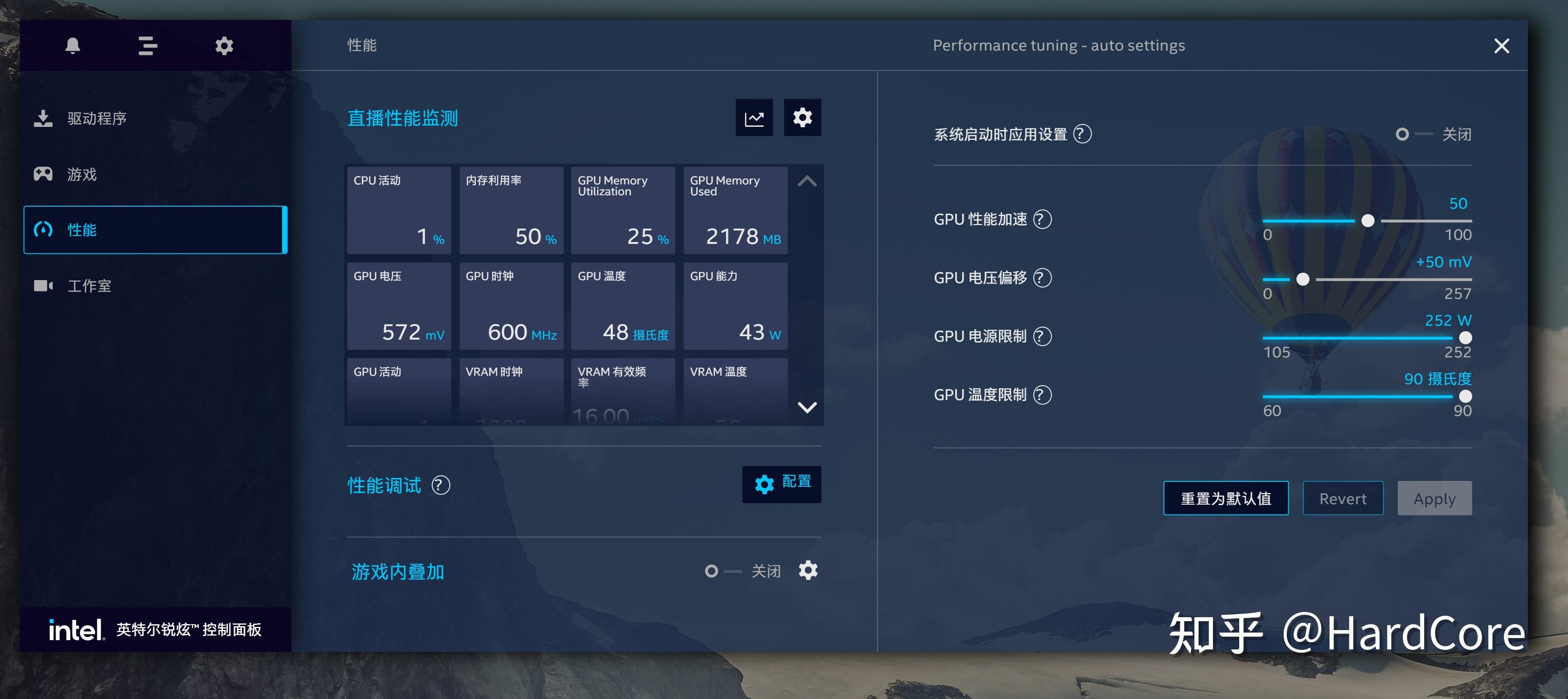
Task: Click the Revert button
Action: coord(1342,498)
